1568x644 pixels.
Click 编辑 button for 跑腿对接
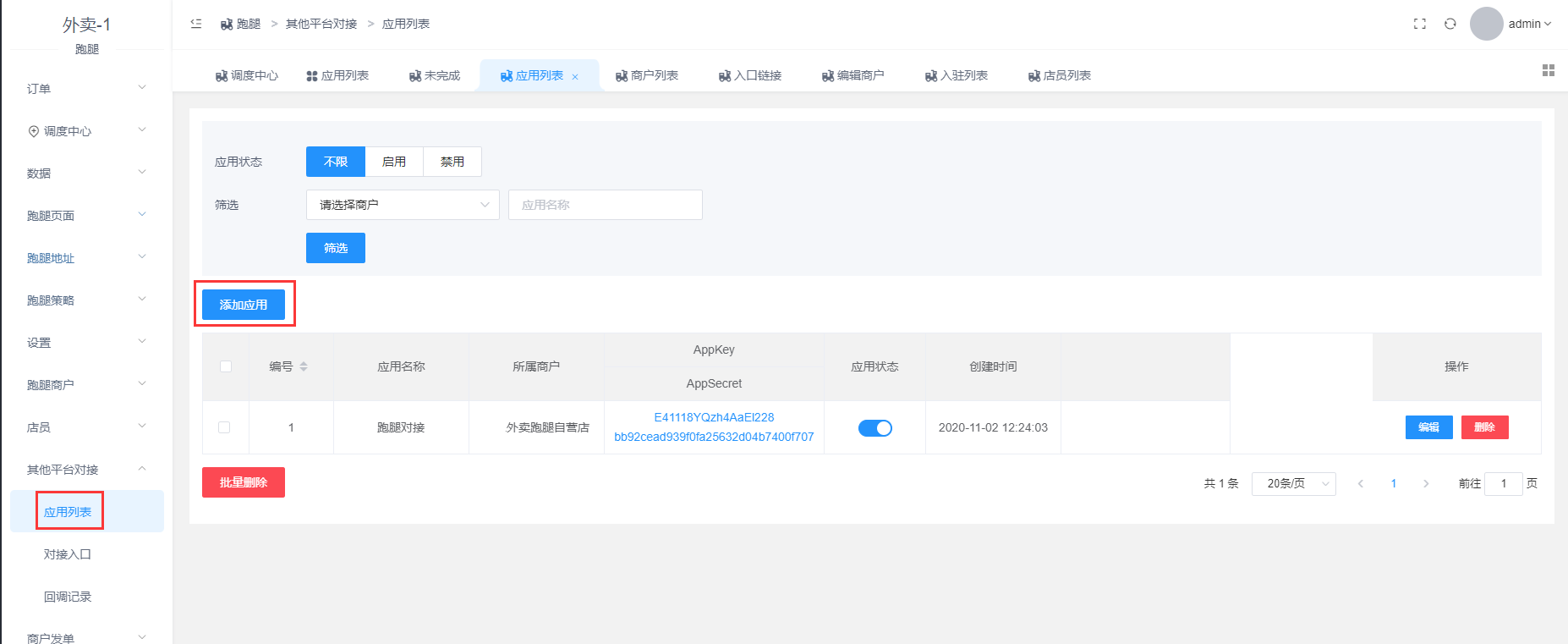tap(1429, 427)
